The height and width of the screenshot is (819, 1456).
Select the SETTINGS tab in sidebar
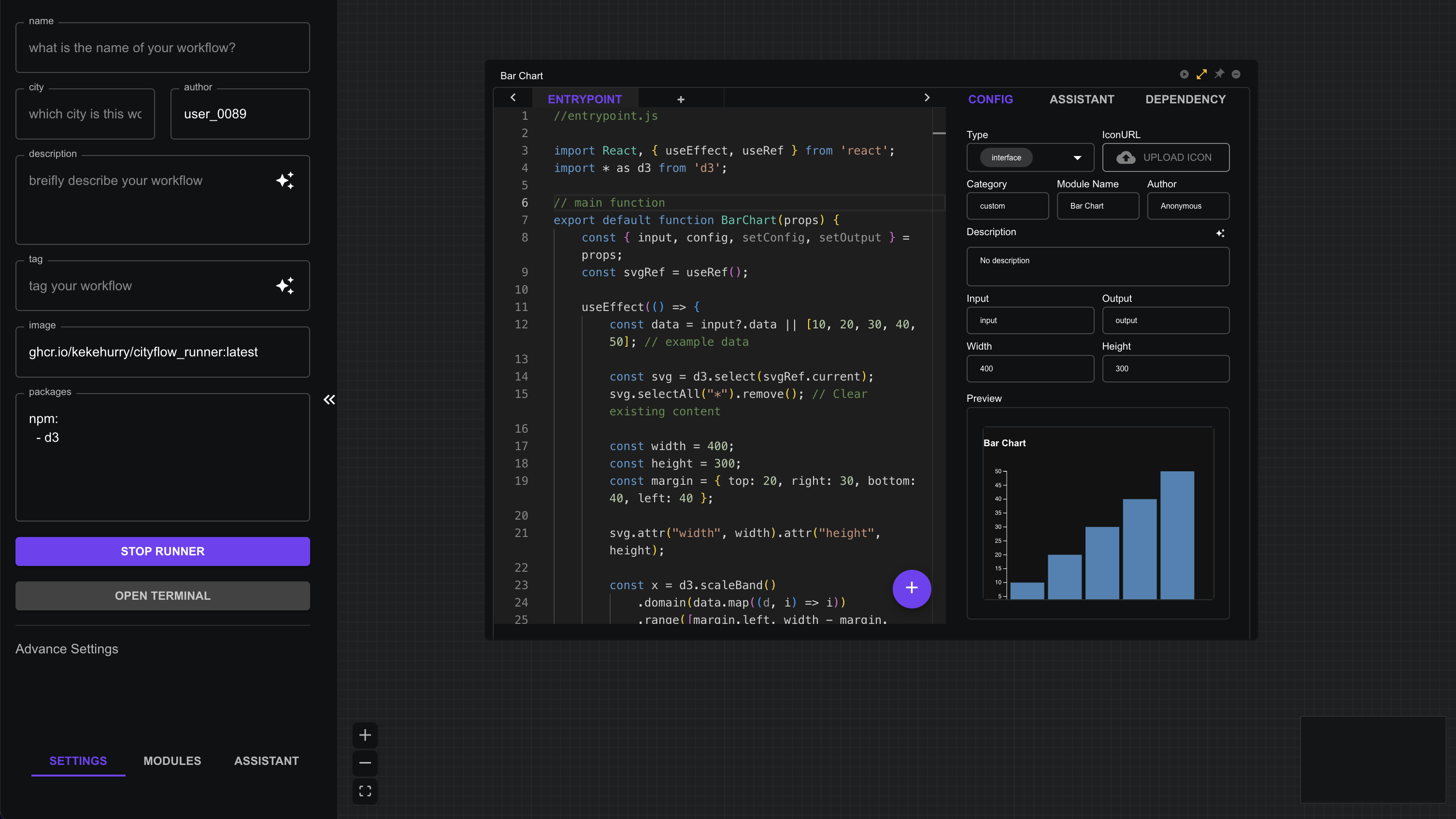tap(78, 761)
